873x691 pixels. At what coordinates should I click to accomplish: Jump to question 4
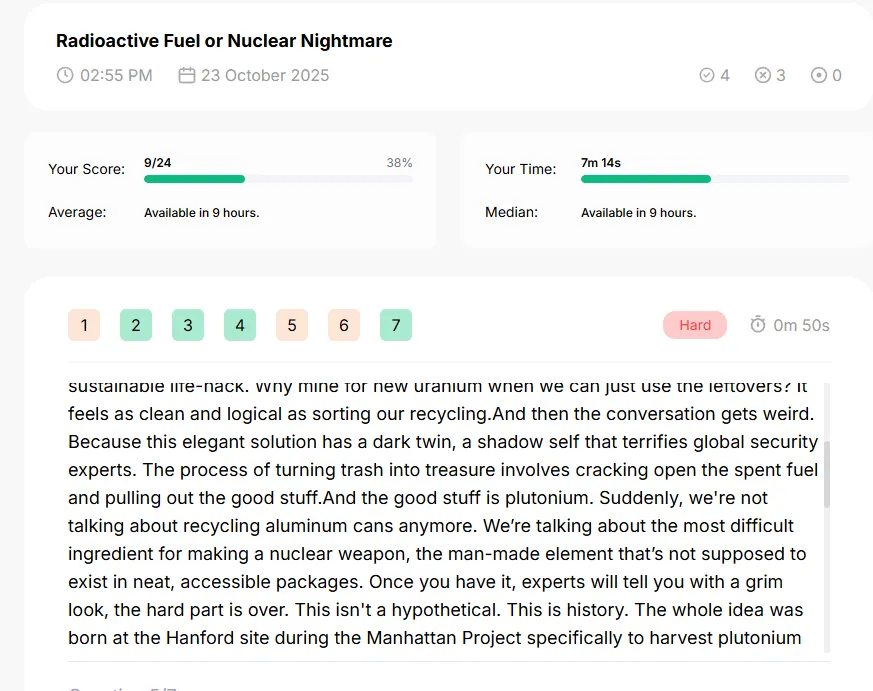point(240,325)
